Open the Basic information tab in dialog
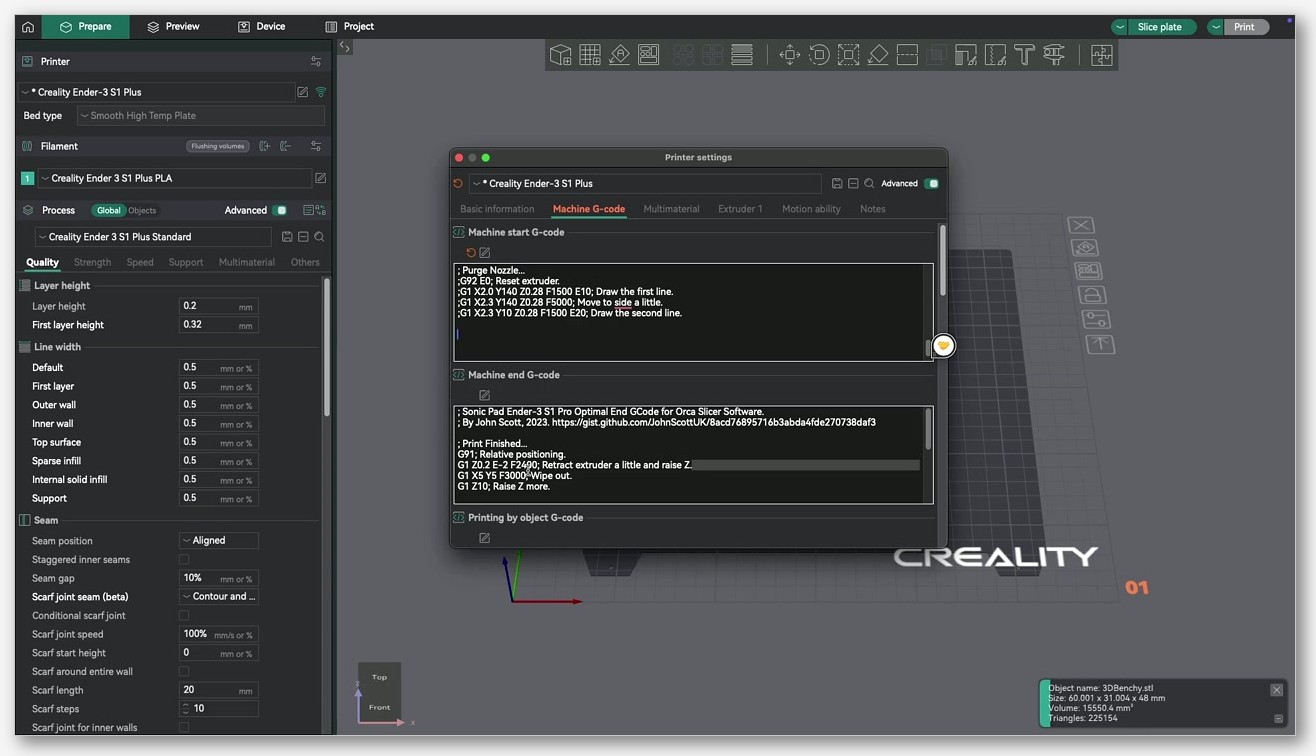The width and height of the screenshot is (1316, 756). pos(497,209)
